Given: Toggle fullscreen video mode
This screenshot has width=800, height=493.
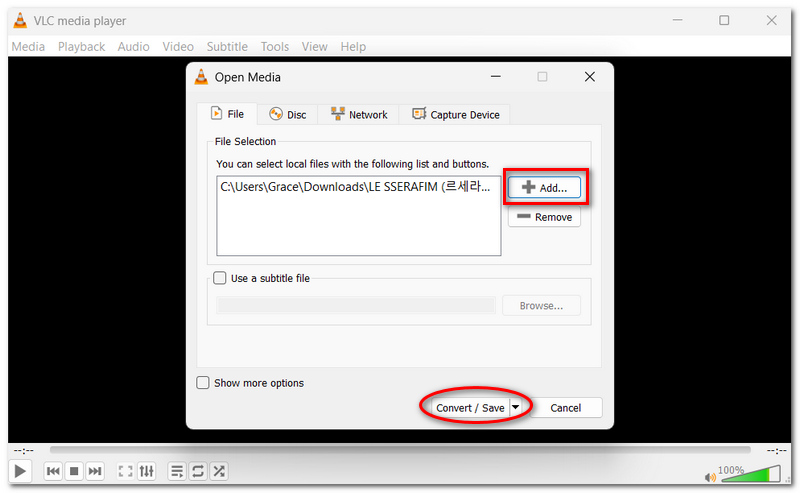Looking at the screenshot, I should pos(126,471).
